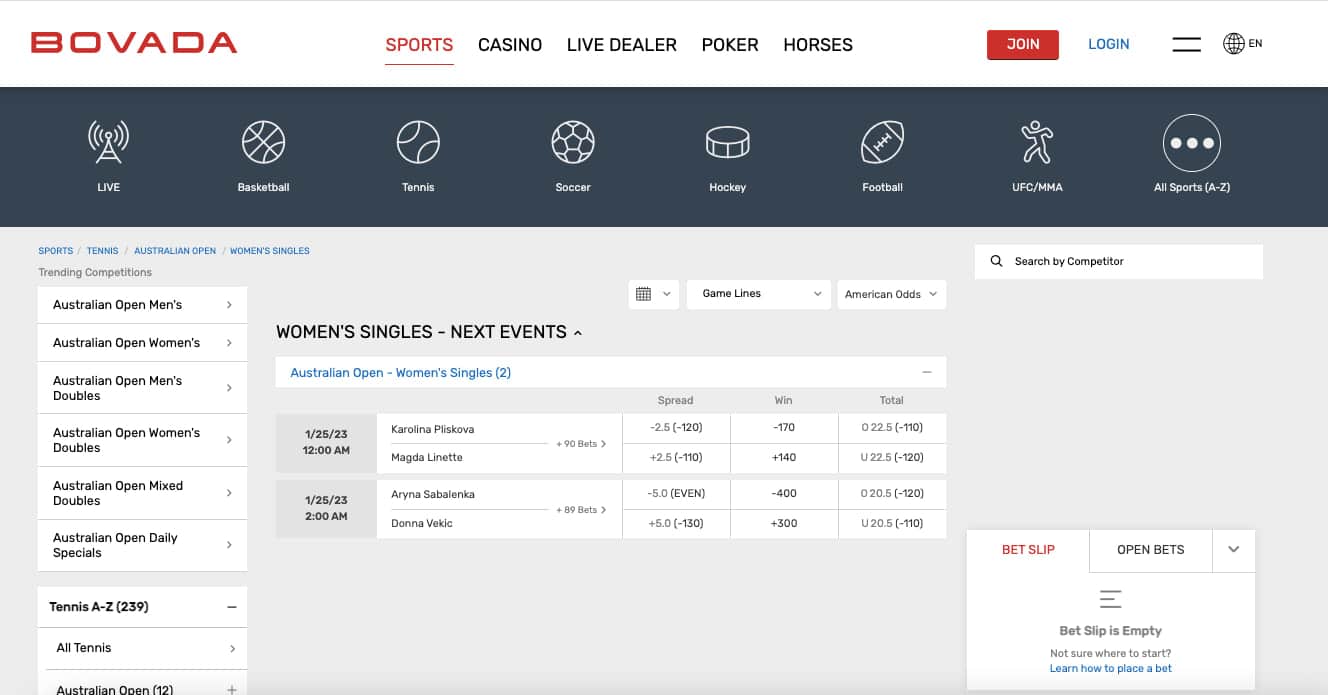
Task: Collapse the Australian Open Women's Singles section
Action: tap(927, 372)
